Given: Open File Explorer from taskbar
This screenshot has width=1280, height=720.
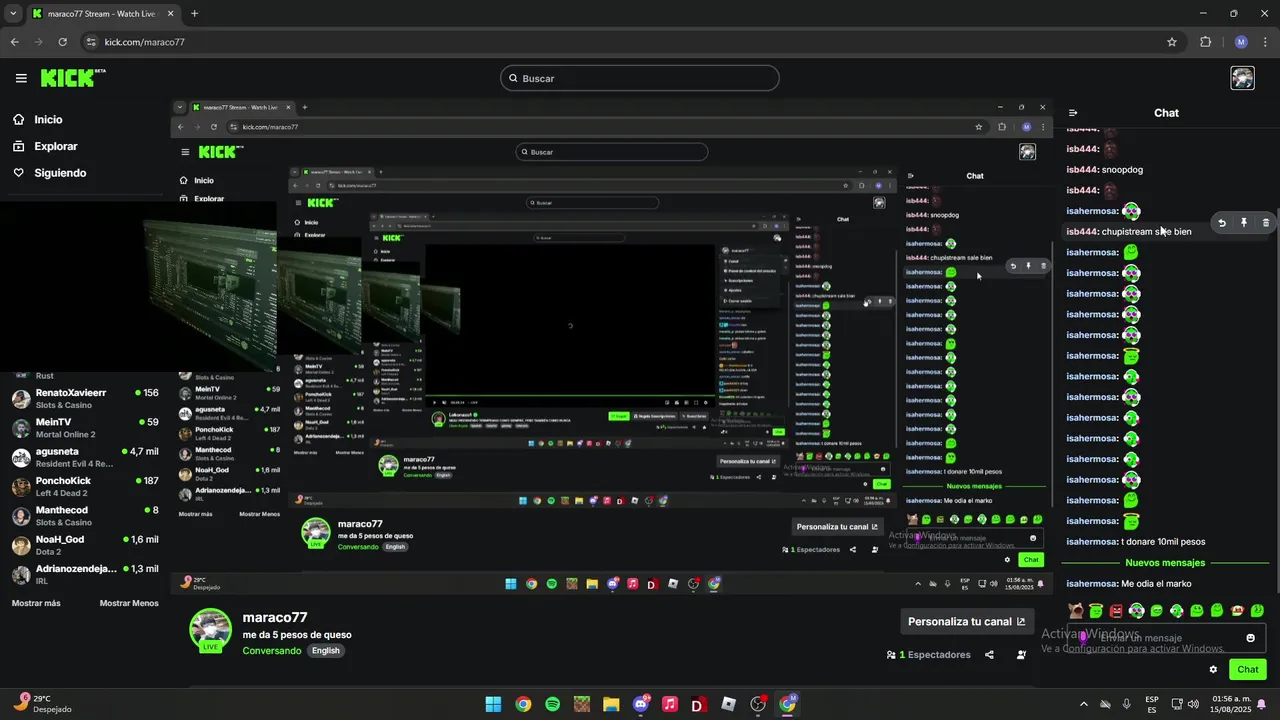Looking at the screenshot, I should [x=611, y=704].
